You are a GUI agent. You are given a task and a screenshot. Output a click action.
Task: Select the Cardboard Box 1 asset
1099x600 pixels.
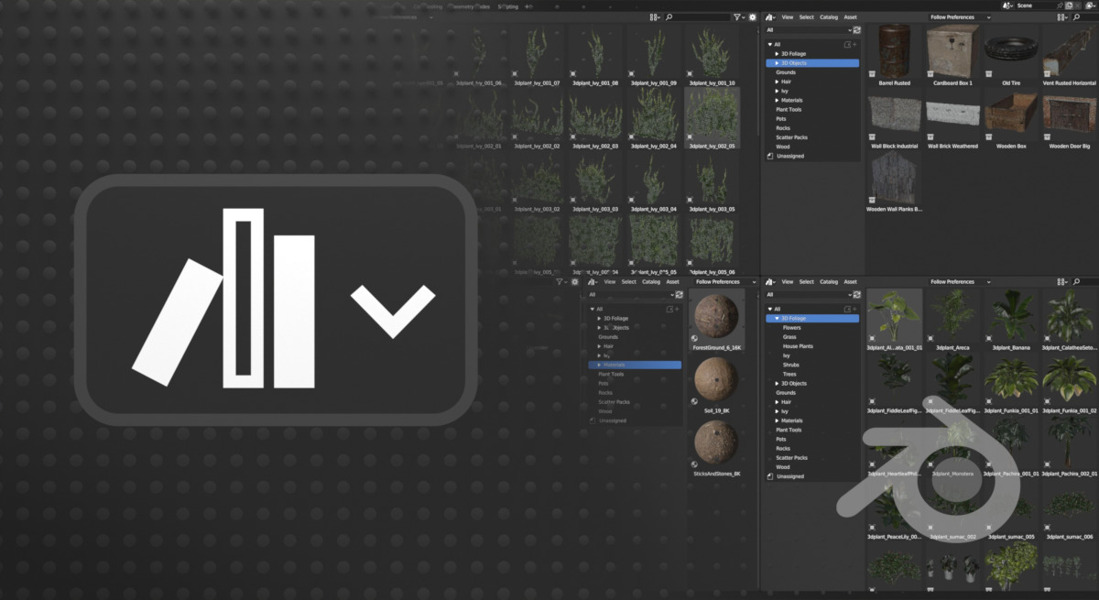coord(953,51)
